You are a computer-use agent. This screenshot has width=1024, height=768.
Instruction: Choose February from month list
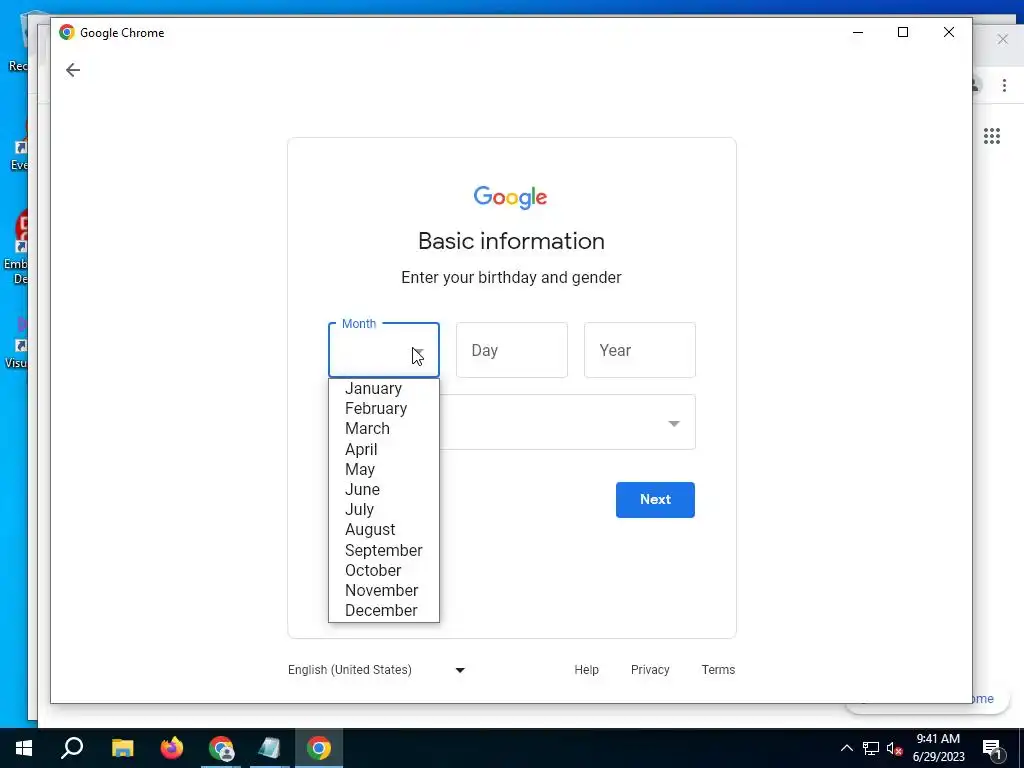[x=383, y=409]
